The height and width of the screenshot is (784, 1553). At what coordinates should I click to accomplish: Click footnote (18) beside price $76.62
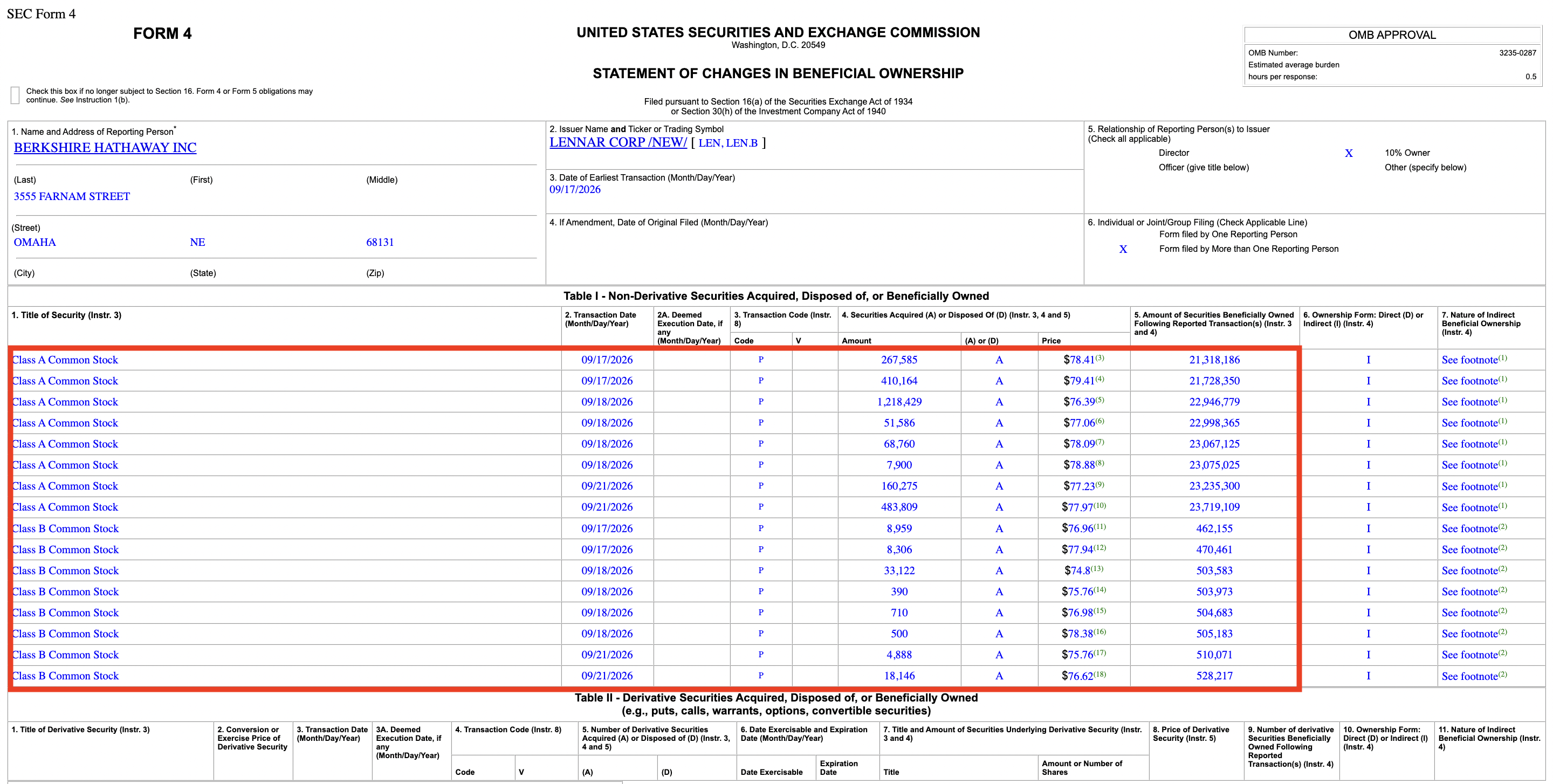pos(1100,673)
